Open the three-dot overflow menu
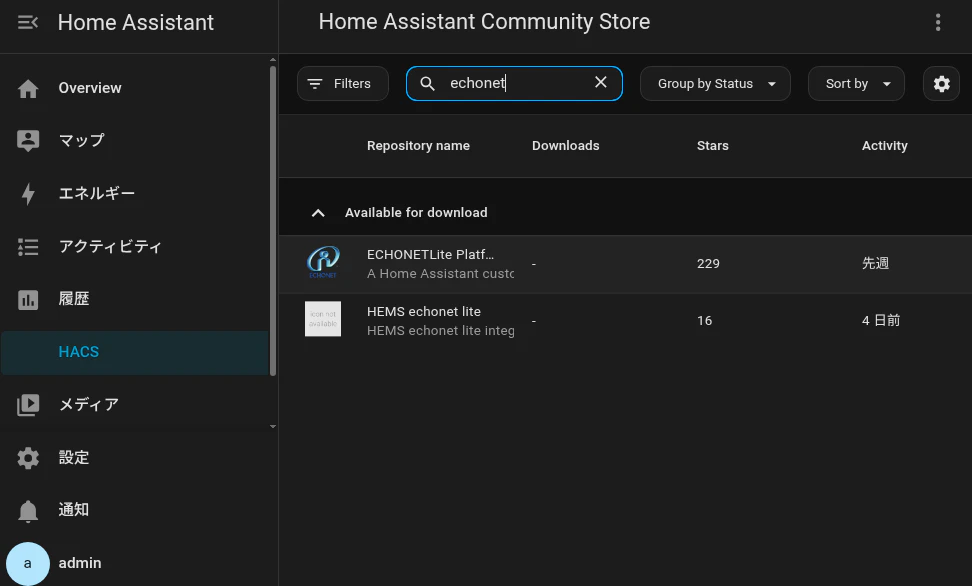This screenshot has width=972, height=586. point(938,22)
